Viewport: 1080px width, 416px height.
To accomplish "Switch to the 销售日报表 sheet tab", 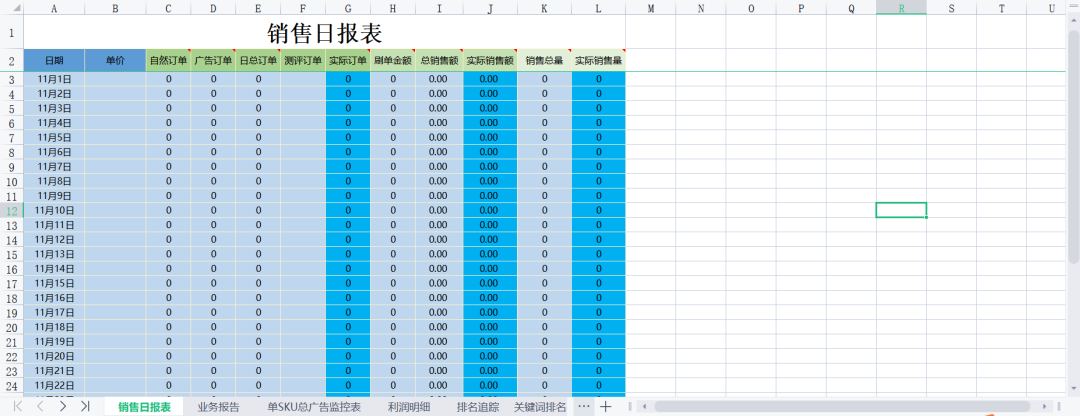I will click(x=144, y=407).
